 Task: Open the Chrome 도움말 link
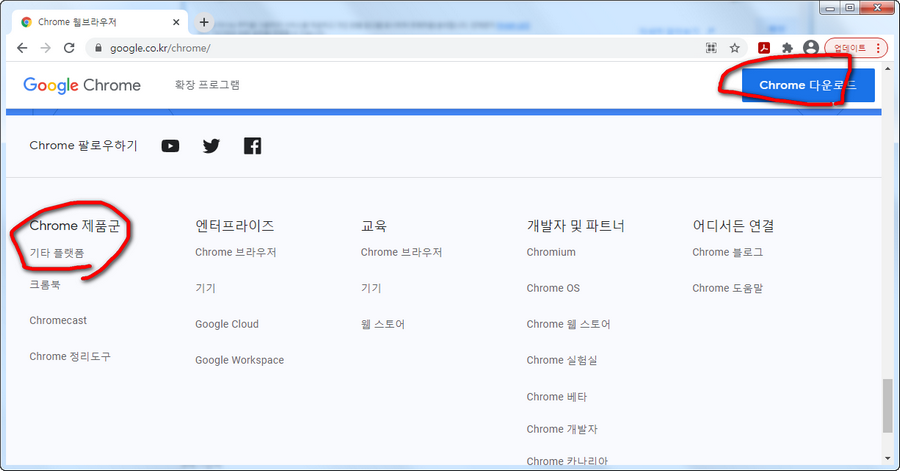click(728, 288)
